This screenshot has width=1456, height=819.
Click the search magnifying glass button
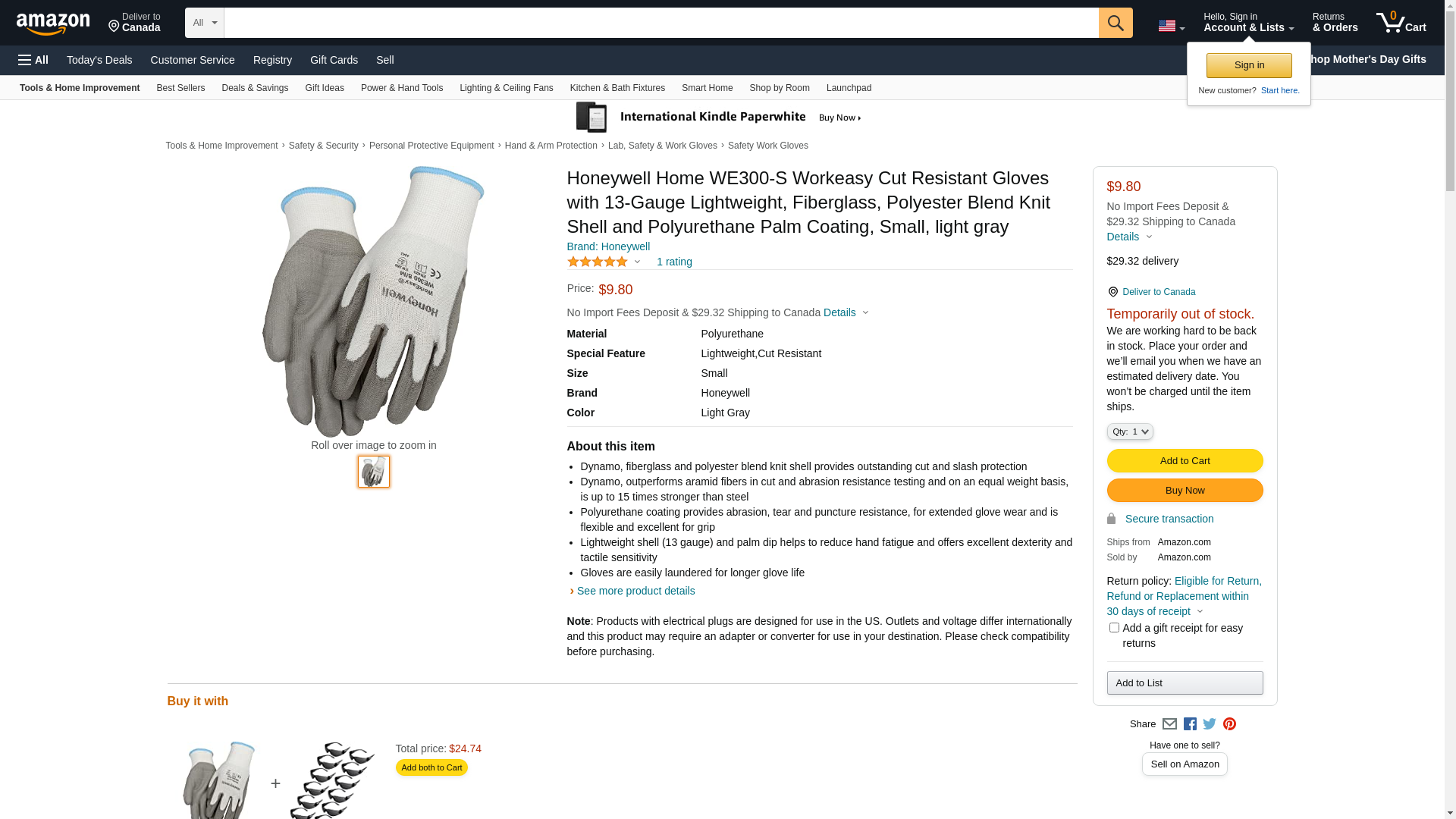coord(1115,23)
